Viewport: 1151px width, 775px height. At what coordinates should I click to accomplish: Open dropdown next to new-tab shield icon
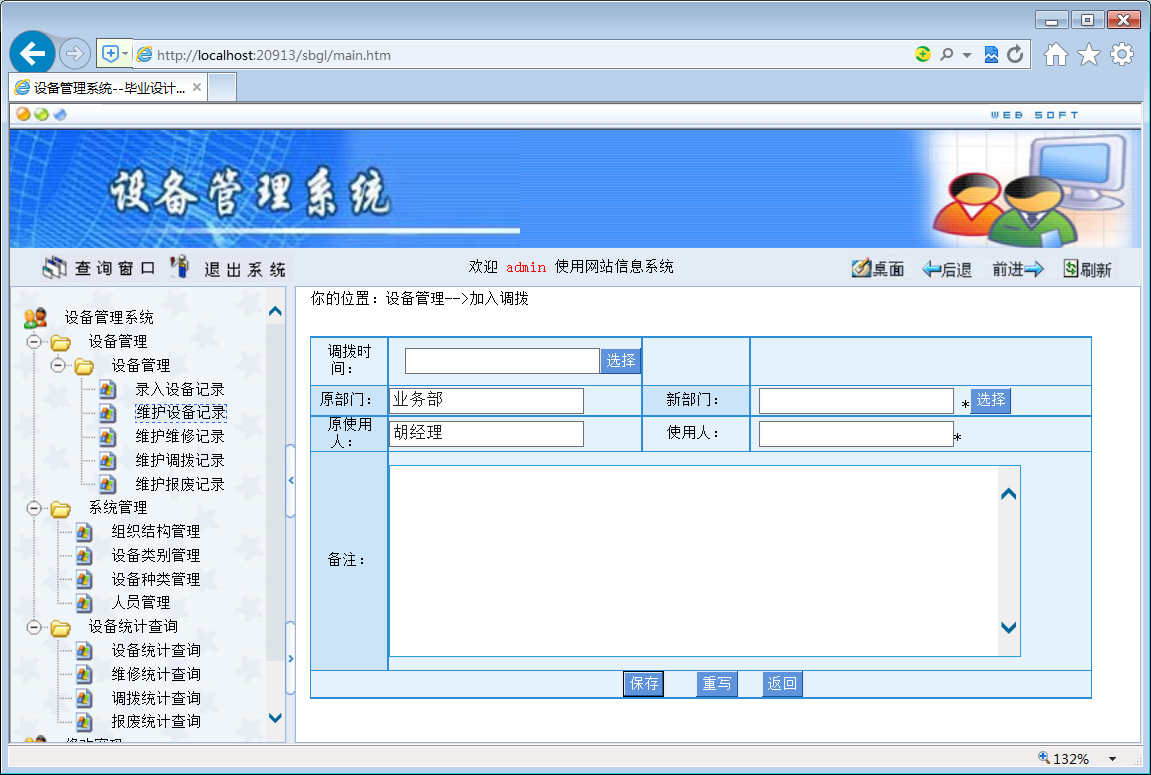(x=126, y=54)
